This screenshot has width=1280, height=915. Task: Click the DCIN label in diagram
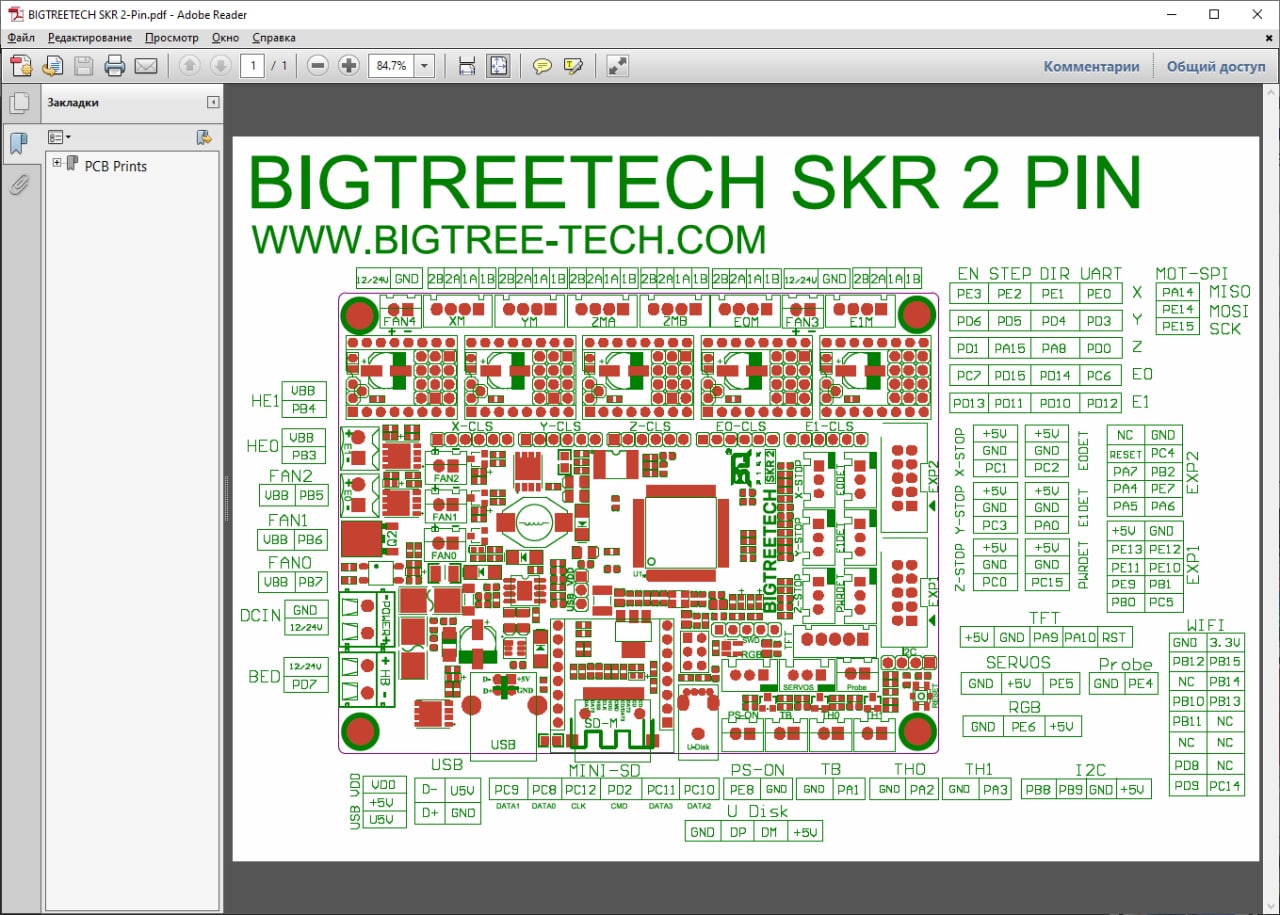[260, 615]
